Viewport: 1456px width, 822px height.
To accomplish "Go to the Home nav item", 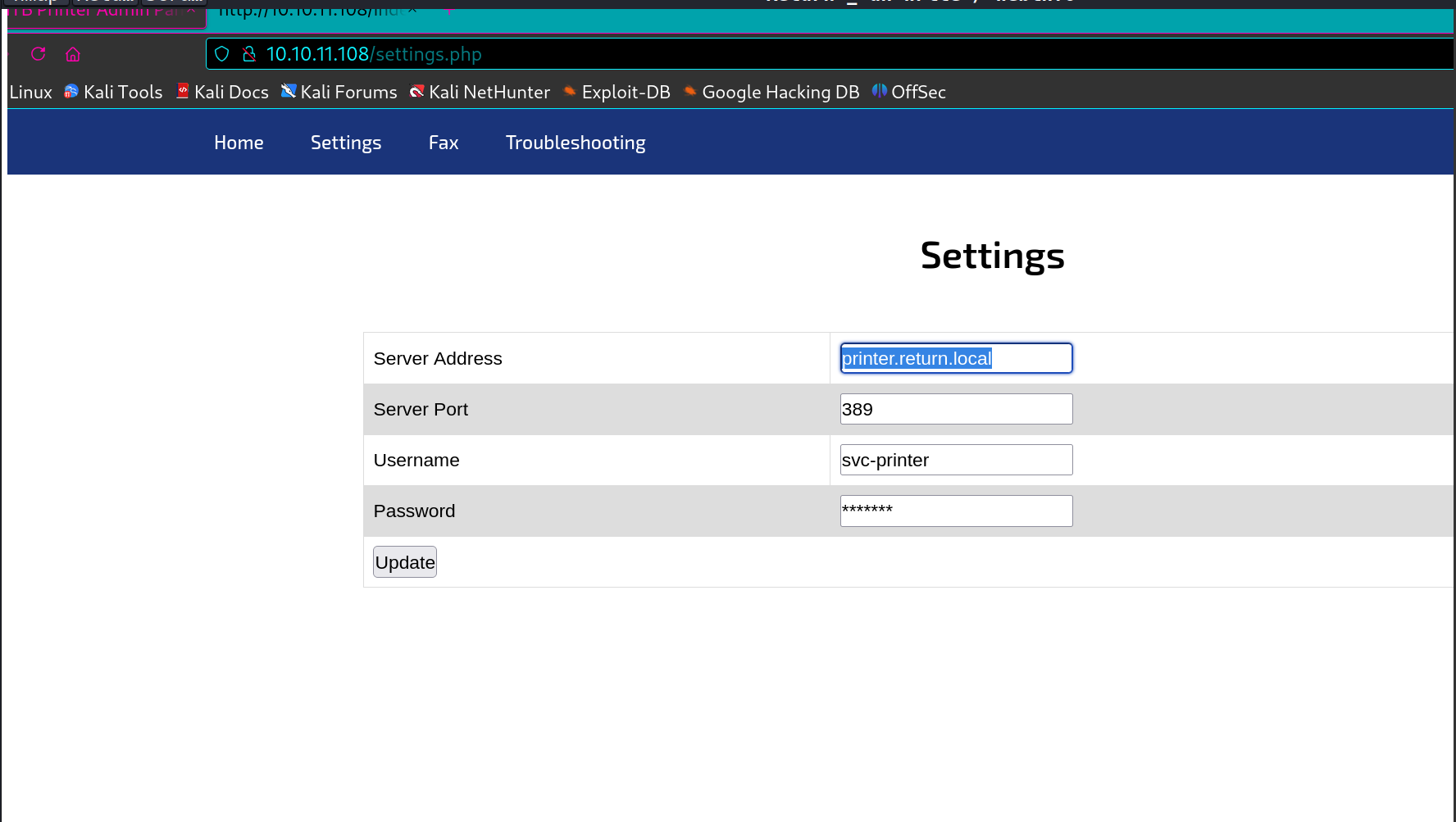I will (239, 143).
